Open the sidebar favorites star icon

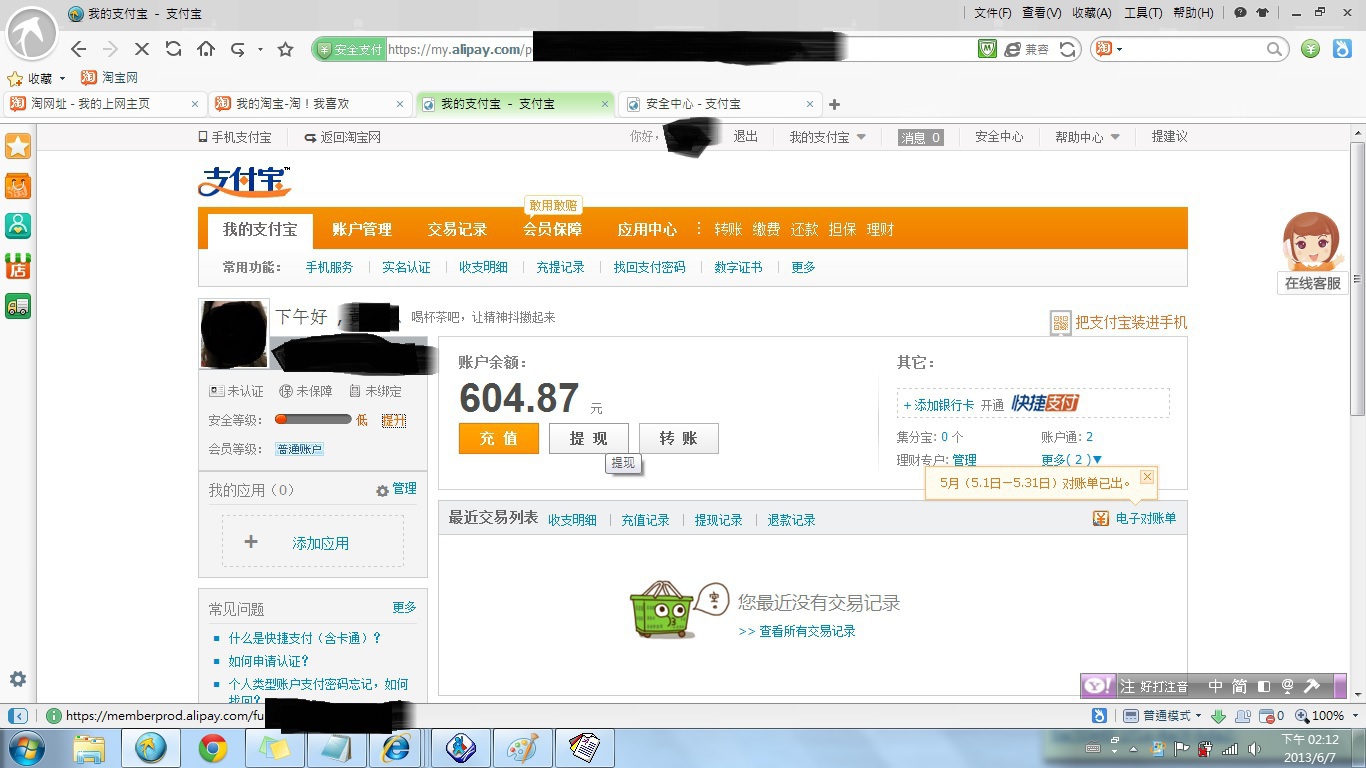click(x=18, y=146)
